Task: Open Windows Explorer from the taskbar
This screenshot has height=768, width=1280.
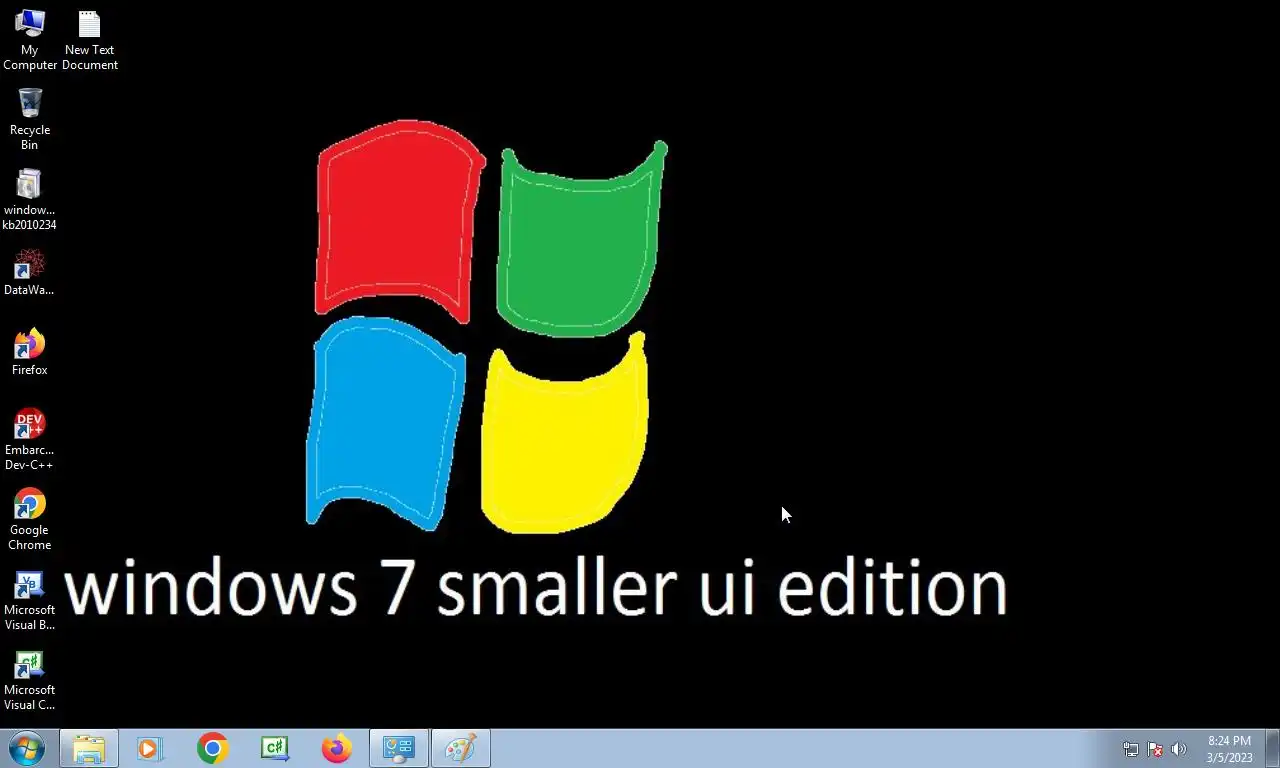Action: pyautogui.click(x=89, y=748)
